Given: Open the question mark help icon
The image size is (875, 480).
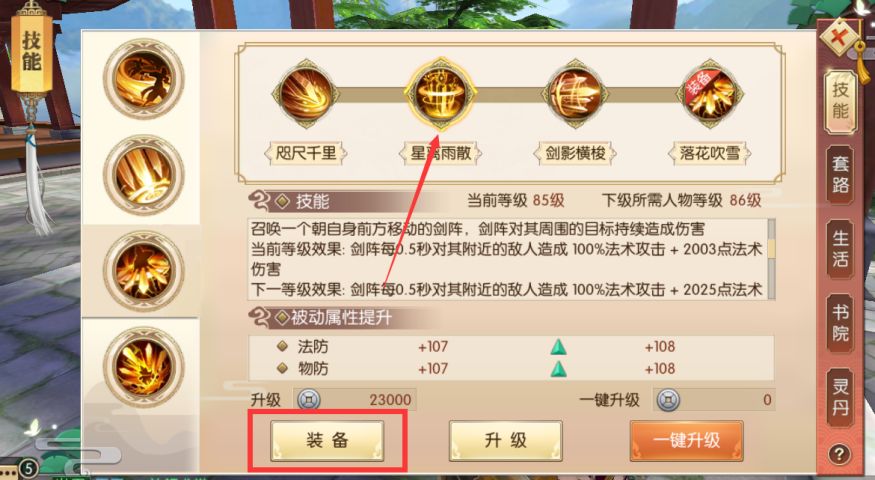Looking at the screenshot, I should coord(840,454).
